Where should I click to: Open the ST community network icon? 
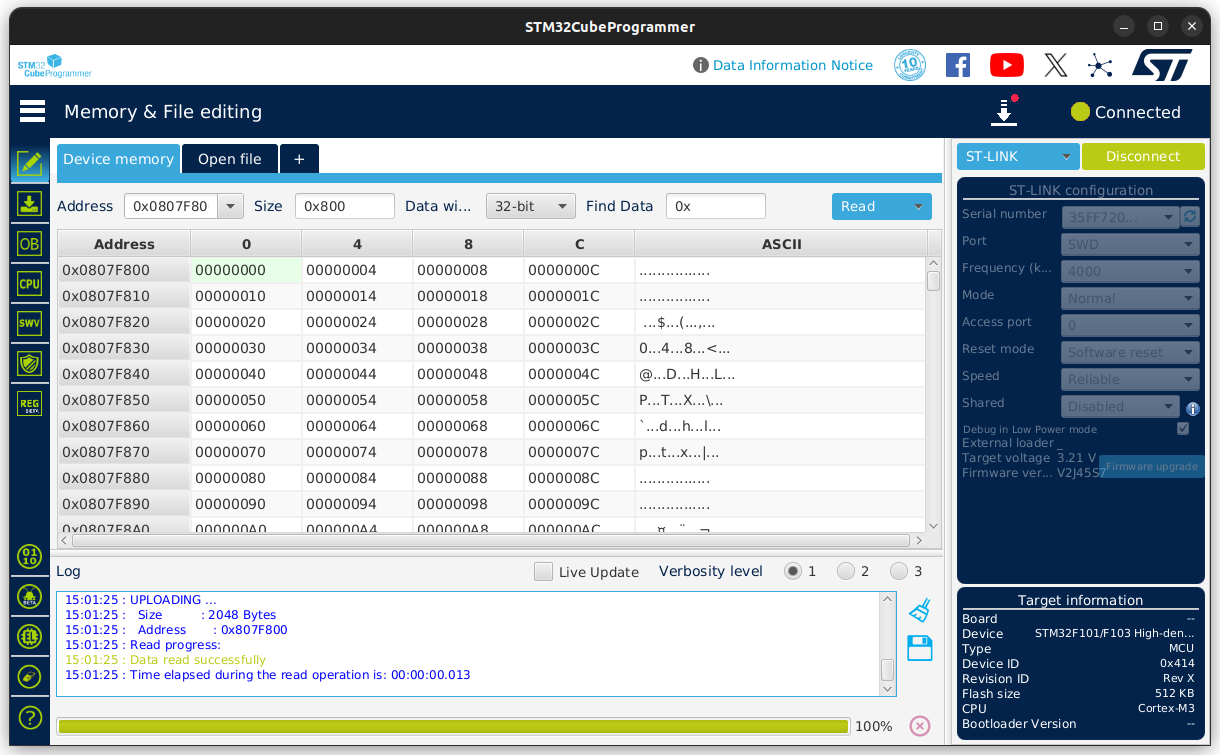1100,66
